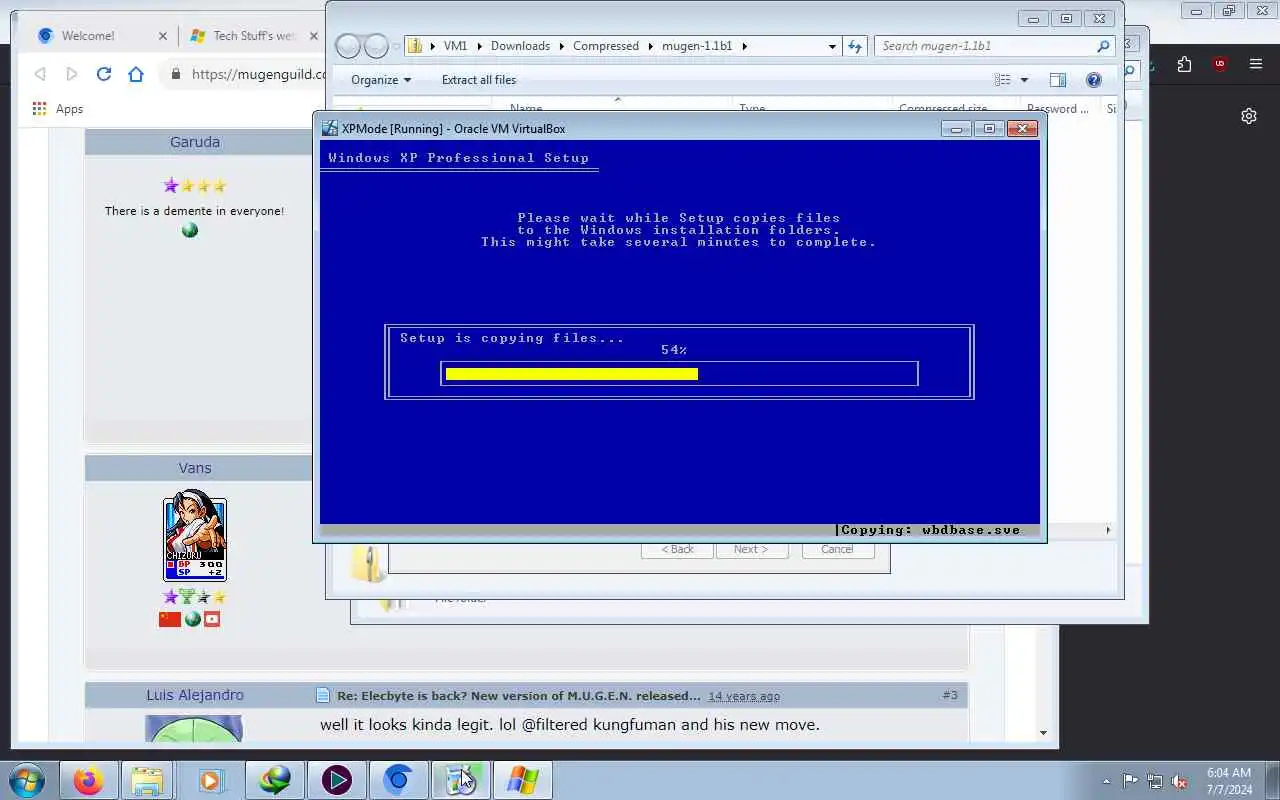Select Downloads in the explorer breadcrumb
This screenshot has height=800, width=1280.
pyautogui.click(x=520, y=46)
